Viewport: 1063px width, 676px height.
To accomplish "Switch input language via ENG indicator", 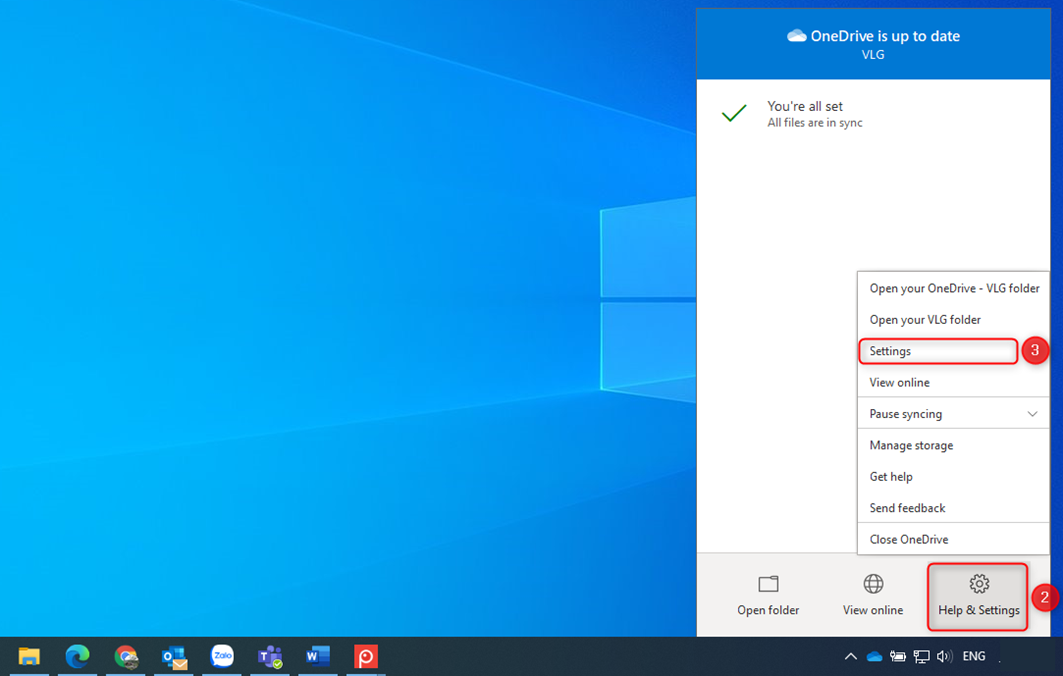I will coord(974,656).
